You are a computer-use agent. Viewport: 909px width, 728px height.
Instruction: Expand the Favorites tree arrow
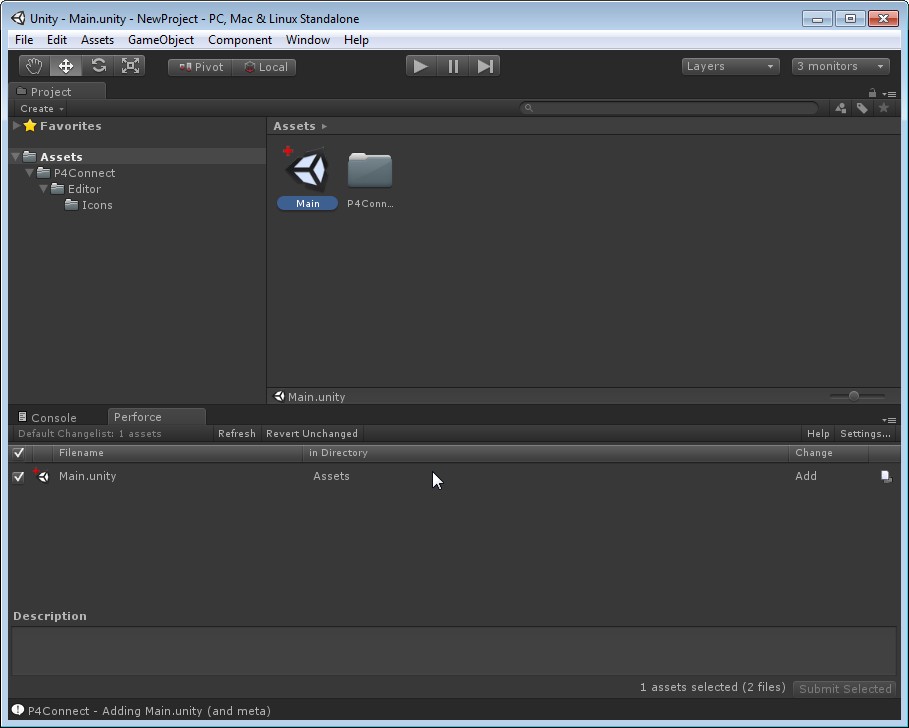pyautogui.click(x=17, y=126)
